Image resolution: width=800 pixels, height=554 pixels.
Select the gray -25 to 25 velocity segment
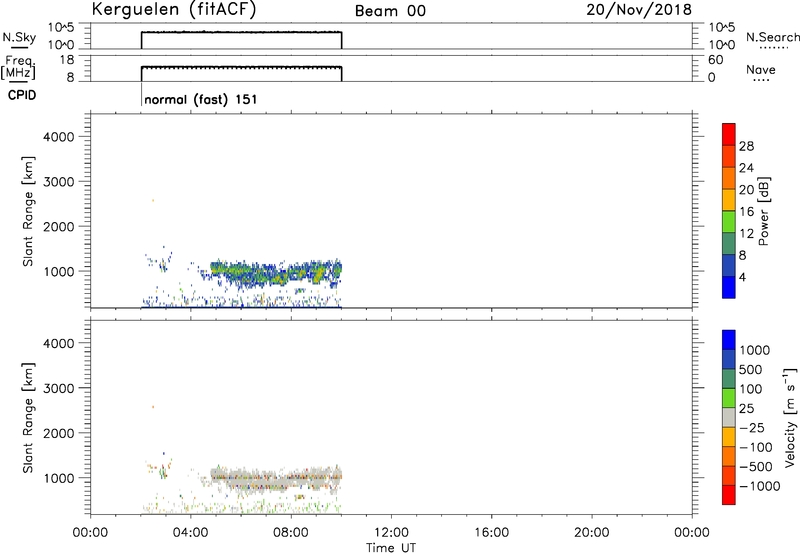pos(729,417)
